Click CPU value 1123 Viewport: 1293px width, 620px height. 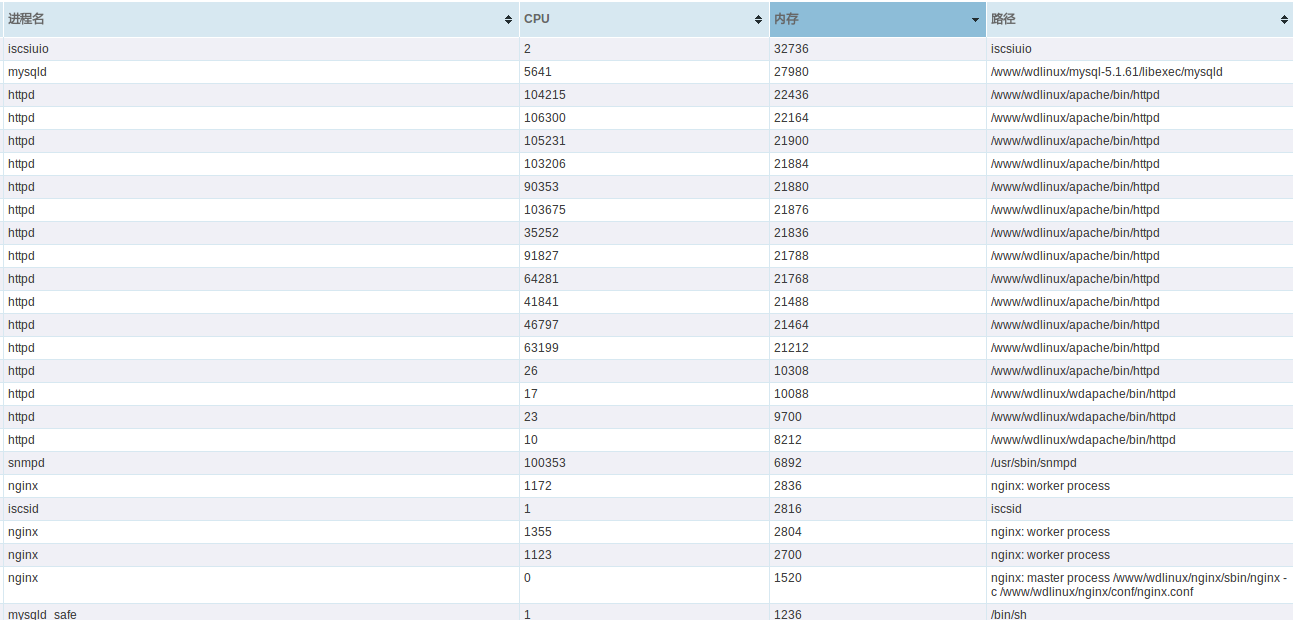click(x=538, y=555)
